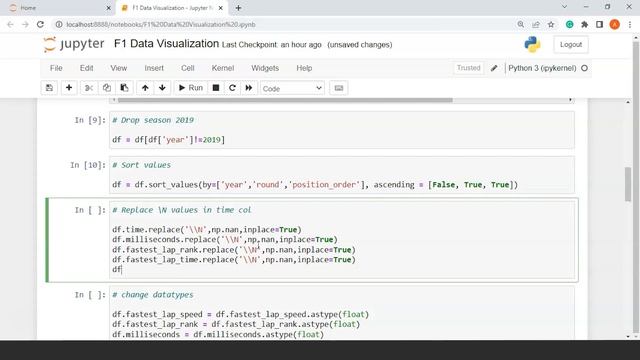The height and width of the screenshot is (360, 640).
Task: Click into the Drop season 2019 cell
Action: click(x=342, y=130)
